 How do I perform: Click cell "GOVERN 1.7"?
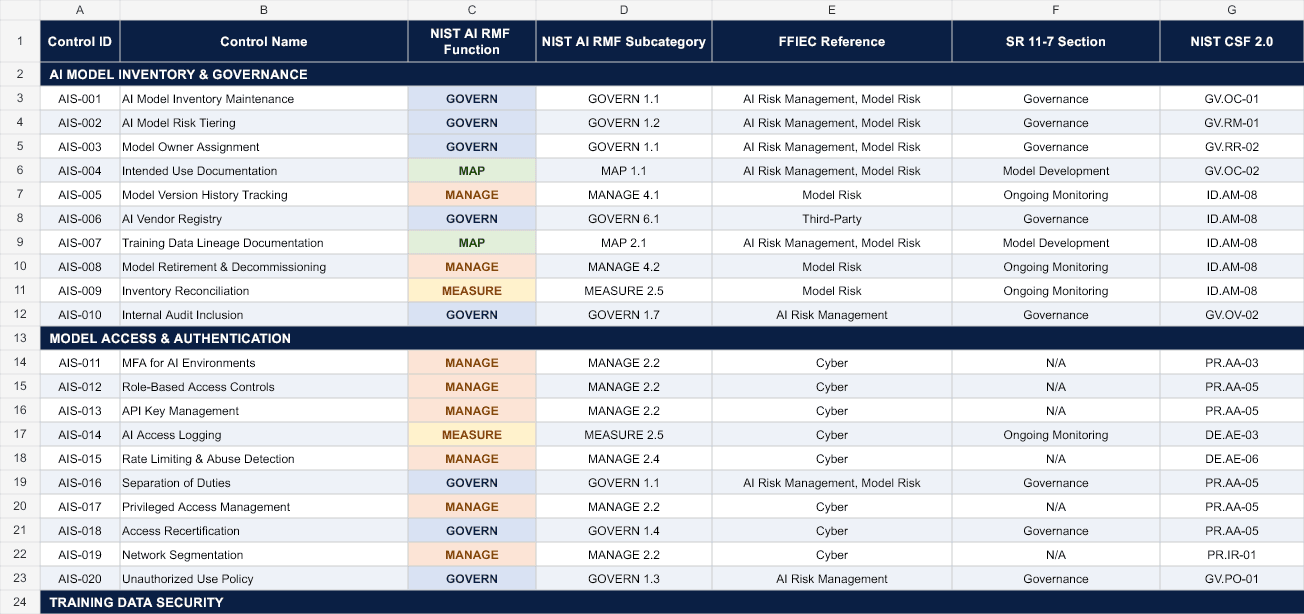(624, 314)
